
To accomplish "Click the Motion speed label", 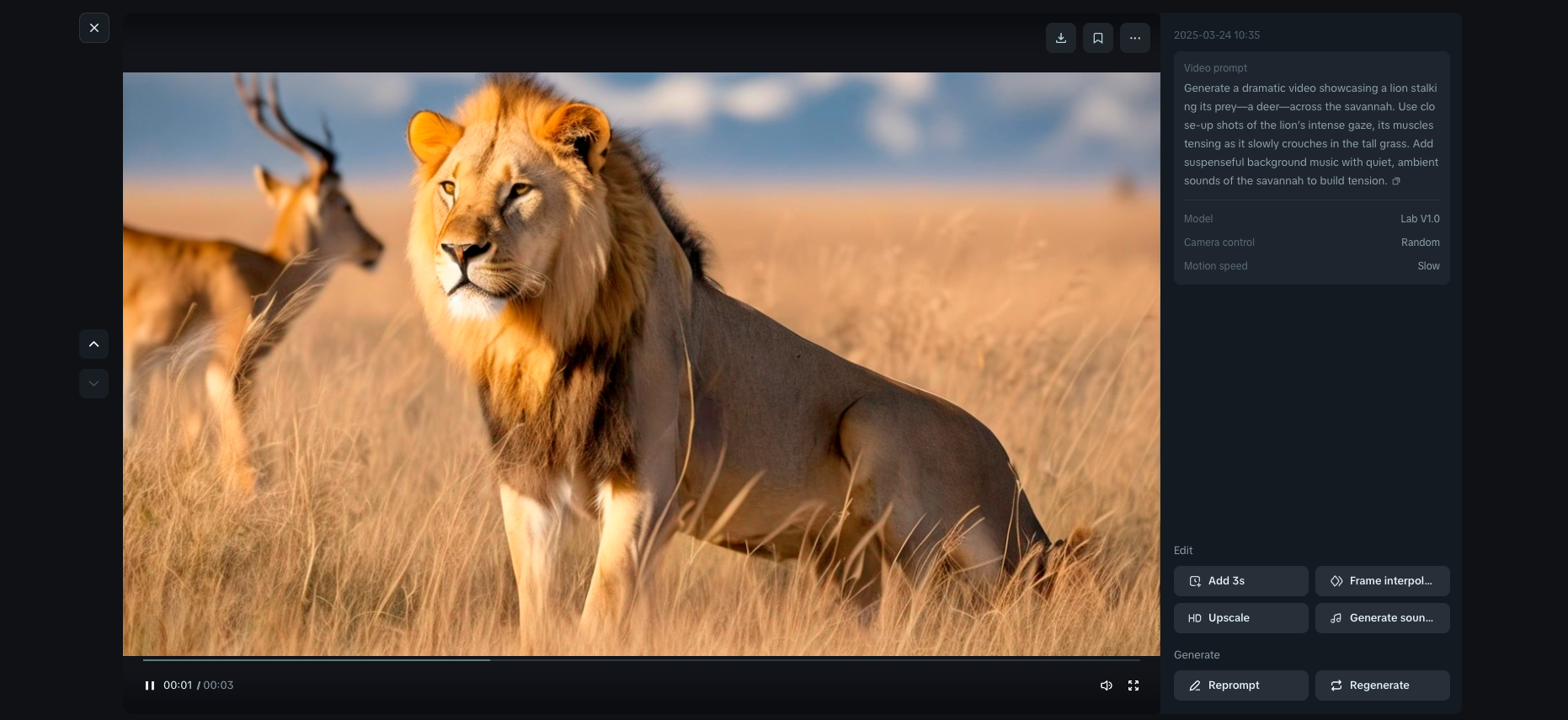I will point(1216,266).
